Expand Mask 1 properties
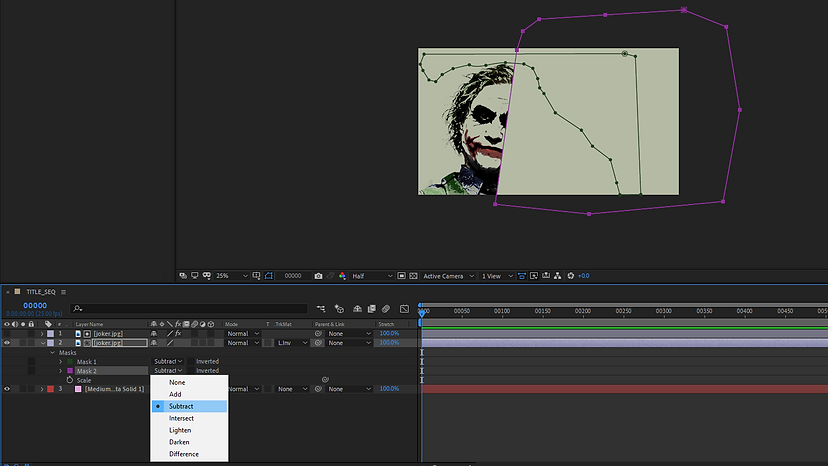 pos(61,362)
